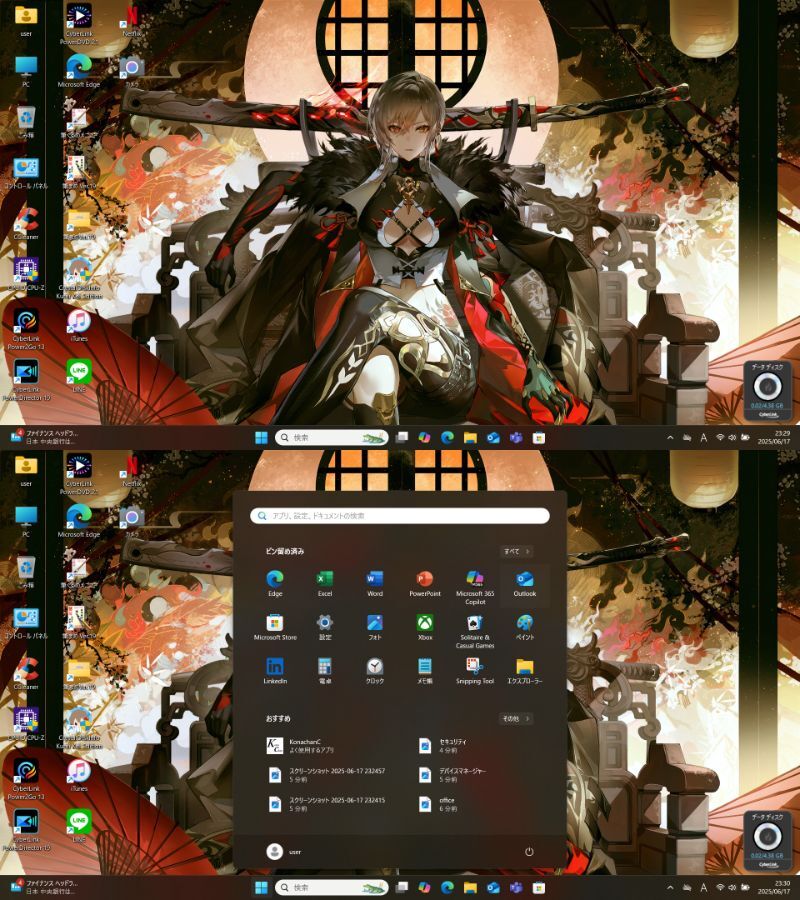800x900 pixels.
Task: Open Outlook from the Start menu
Action: pos(525,583)
